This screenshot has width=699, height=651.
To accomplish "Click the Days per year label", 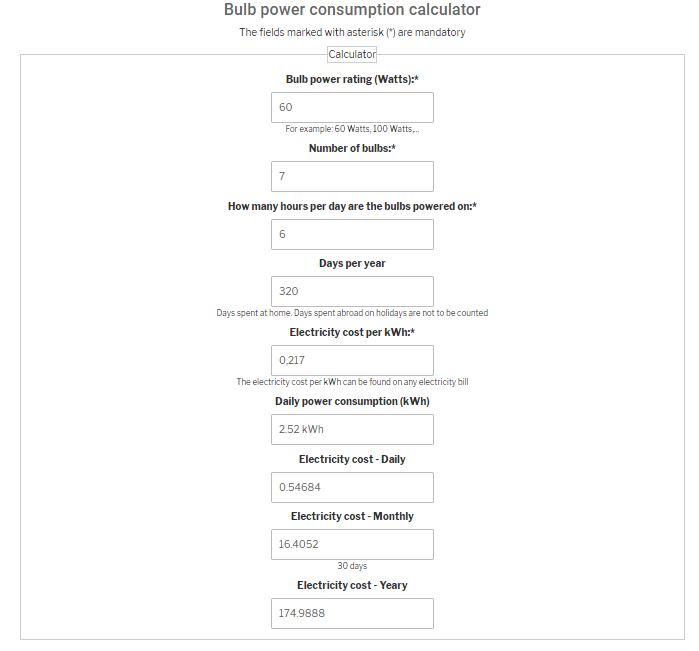I will (352, 264).
